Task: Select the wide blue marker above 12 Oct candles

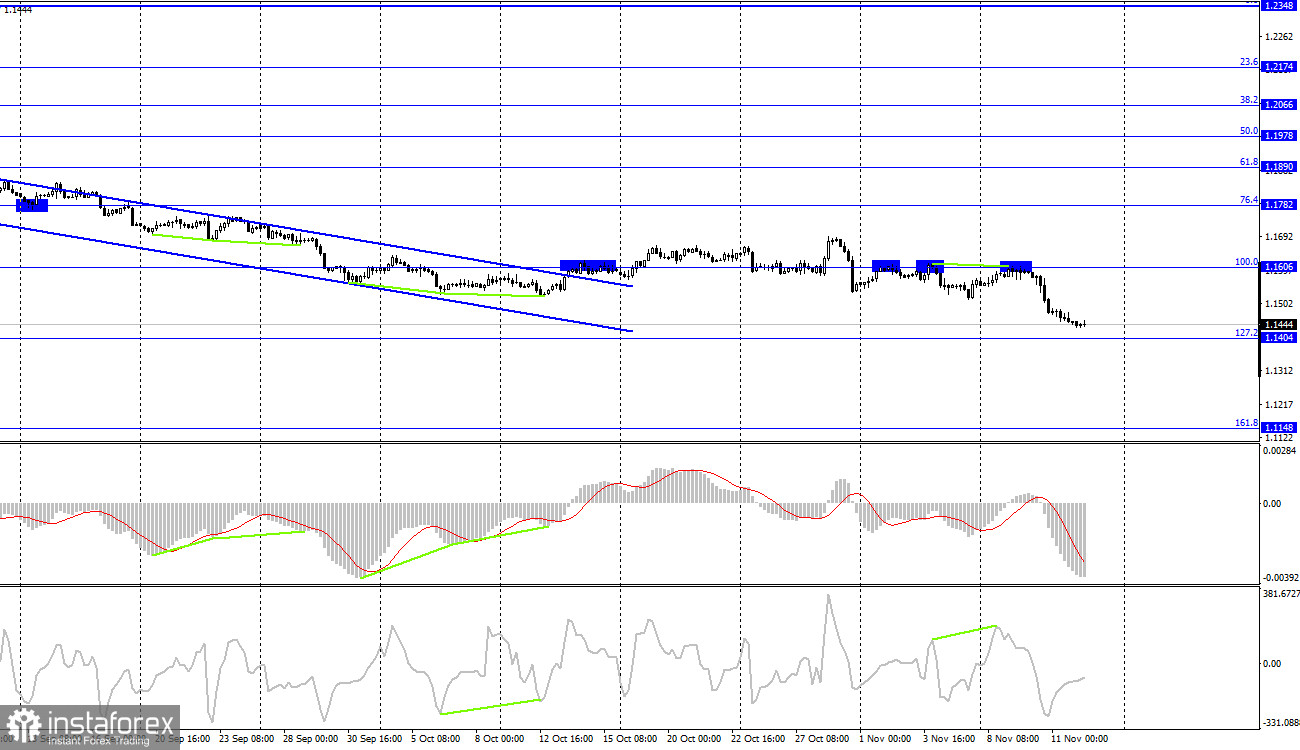Action: (x=588, y=267)
